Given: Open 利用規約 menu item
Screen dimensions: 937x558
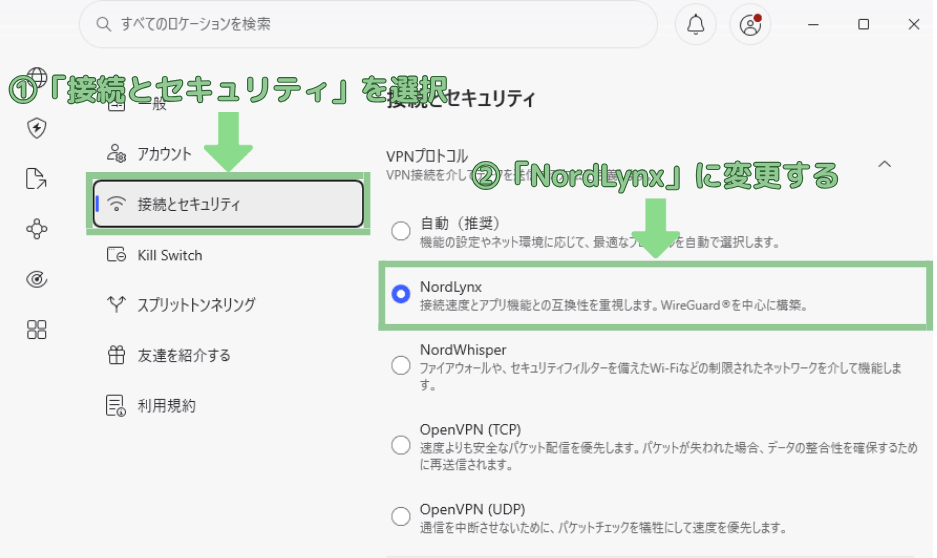Looking at the screenshot, I should (228, 406).
